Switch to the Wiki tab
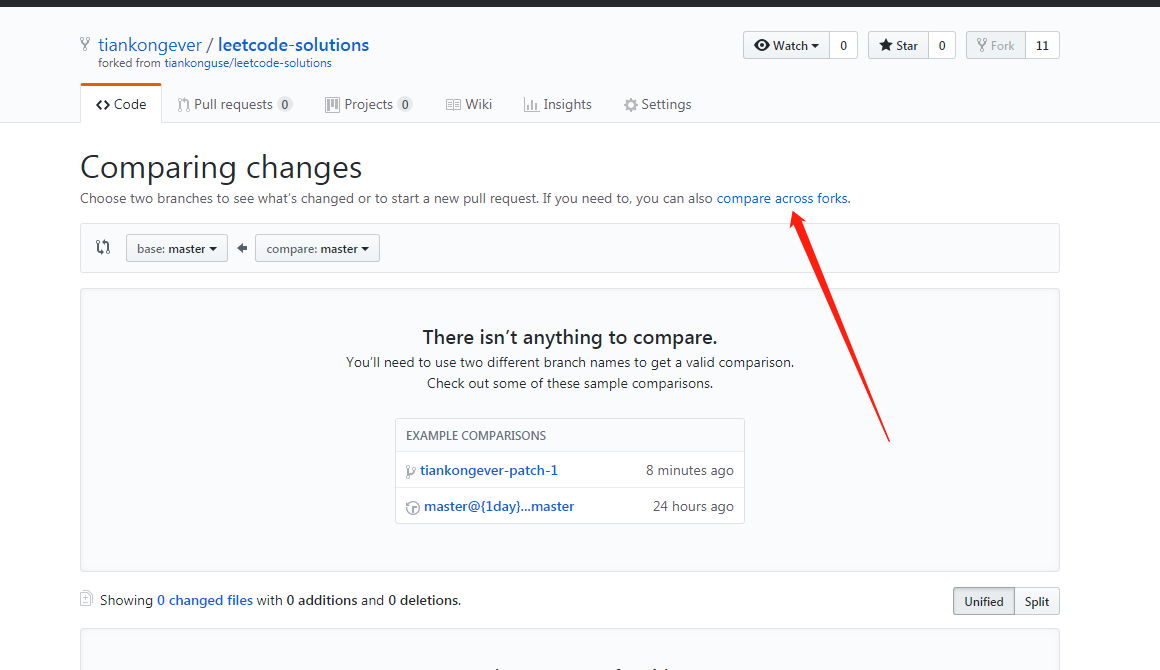 (x=469, y=104)
